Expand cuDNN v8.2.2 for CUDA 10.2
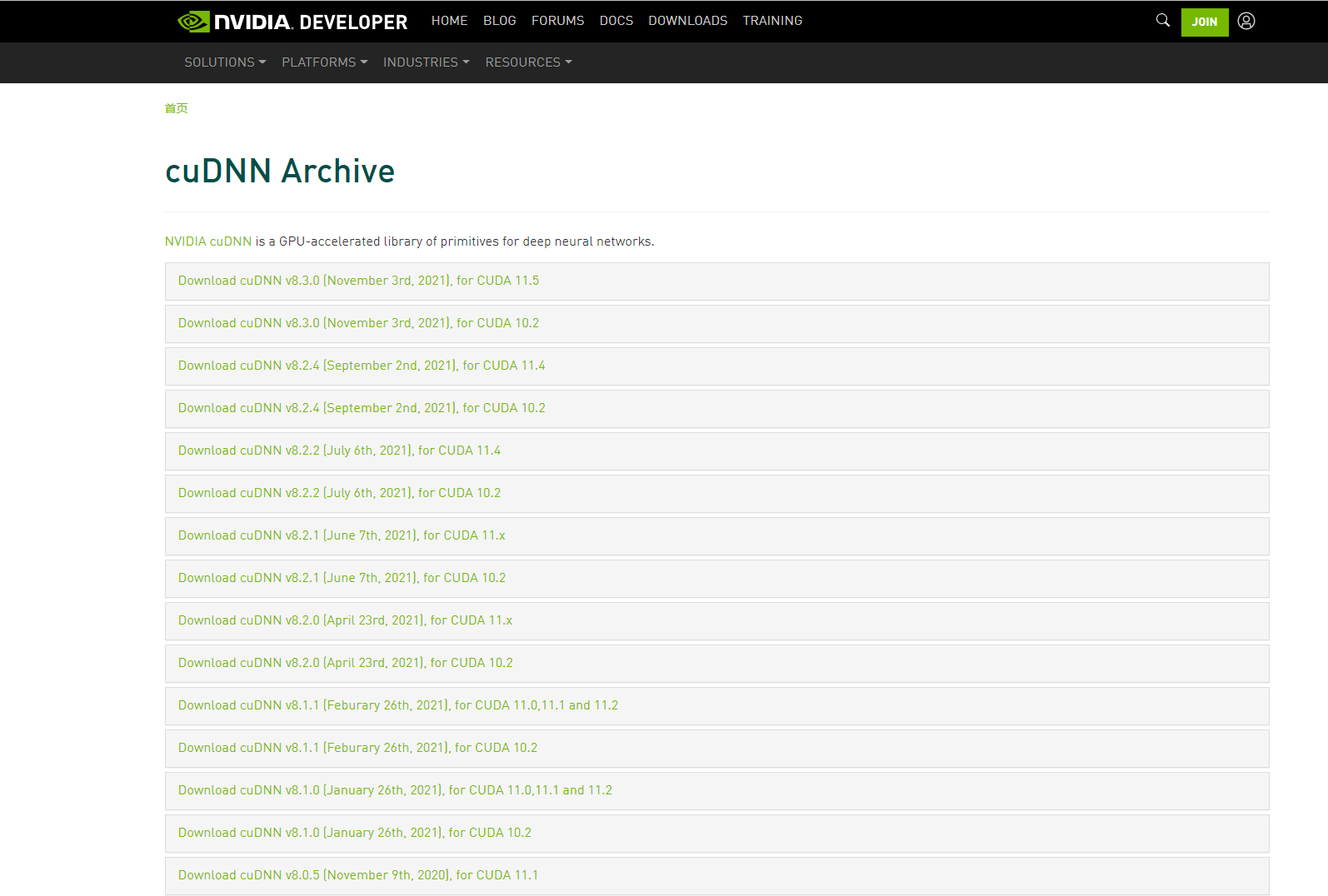1328x896 pixels. pos(716,494)
